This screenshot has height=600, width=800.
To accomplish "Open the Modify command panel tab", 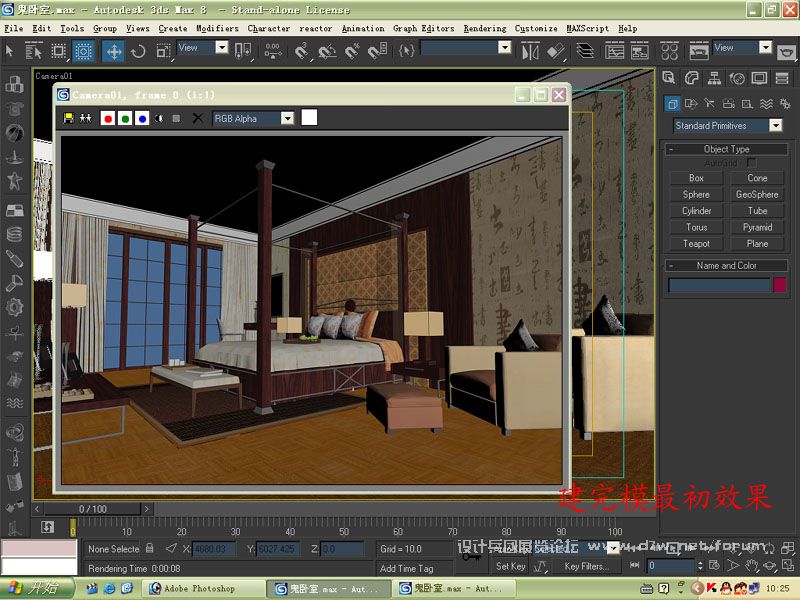I will (692, 77).
